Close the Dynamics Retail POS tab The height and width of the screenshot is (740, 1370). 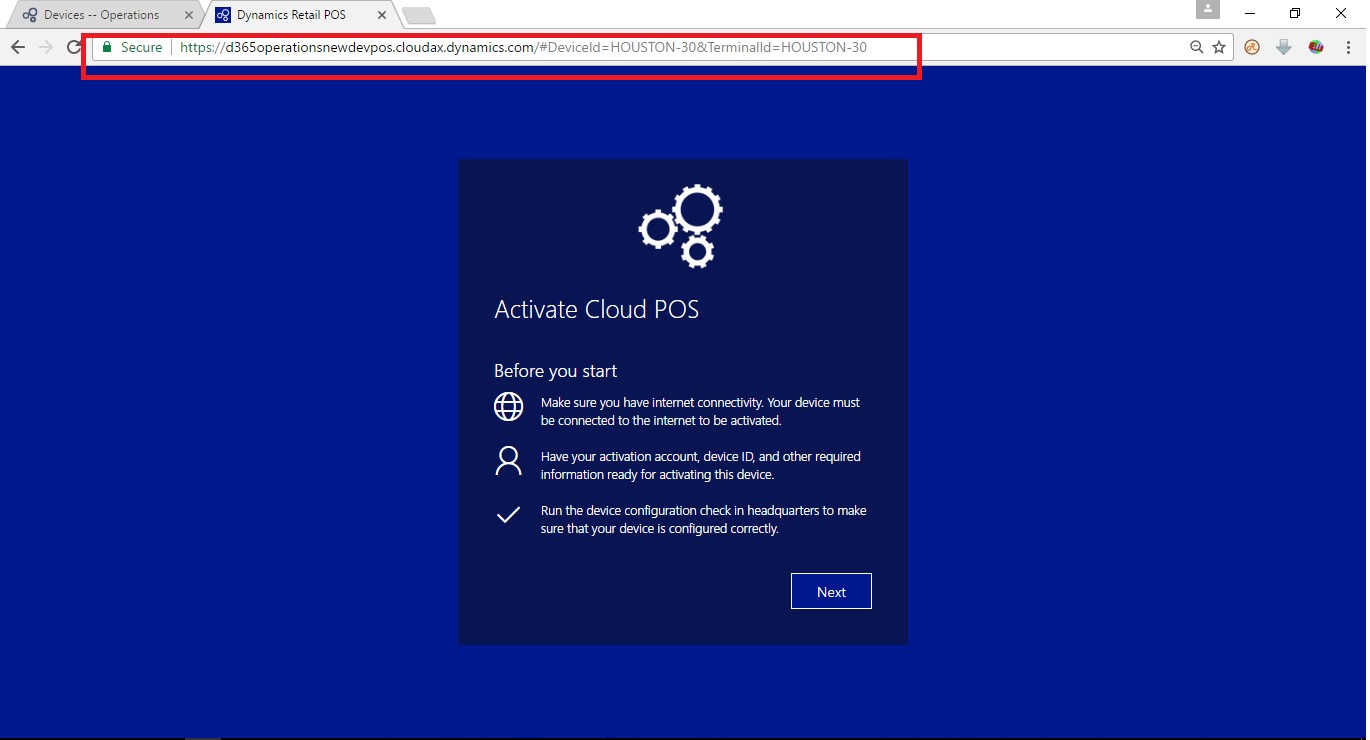pos(381,15)
